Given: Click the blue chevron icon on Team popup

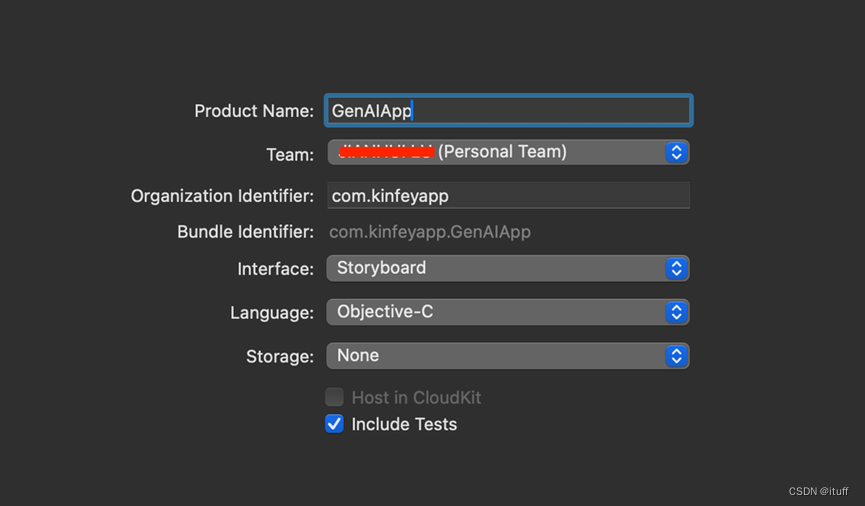Looking at the screenshot, I should [x=677, y=152].
